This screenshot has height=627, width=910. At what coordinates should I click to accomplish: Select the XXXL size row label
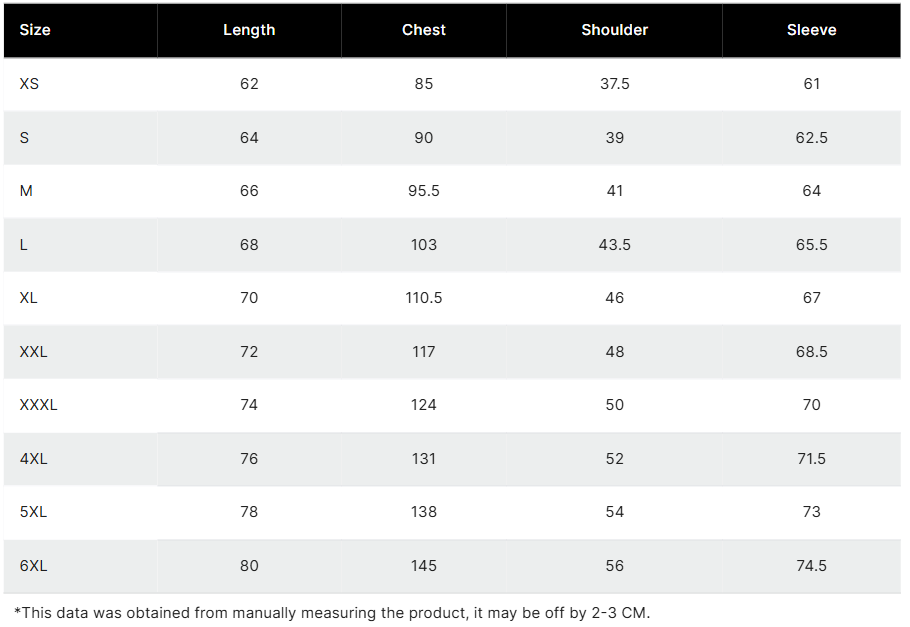click(x=38, y=405)
